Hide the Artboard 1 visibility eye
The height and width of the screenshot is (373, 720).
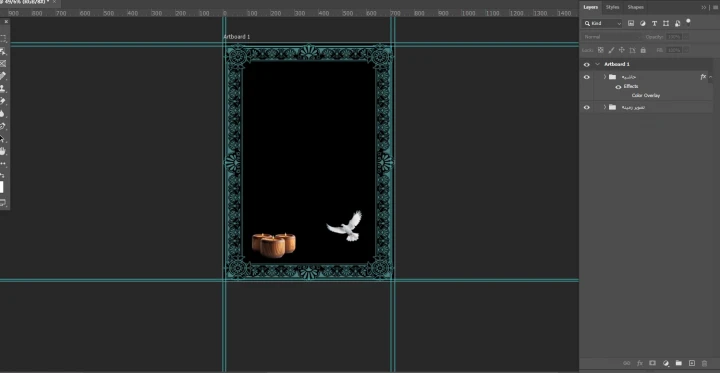pyautogui.click(x=586, y=64)
